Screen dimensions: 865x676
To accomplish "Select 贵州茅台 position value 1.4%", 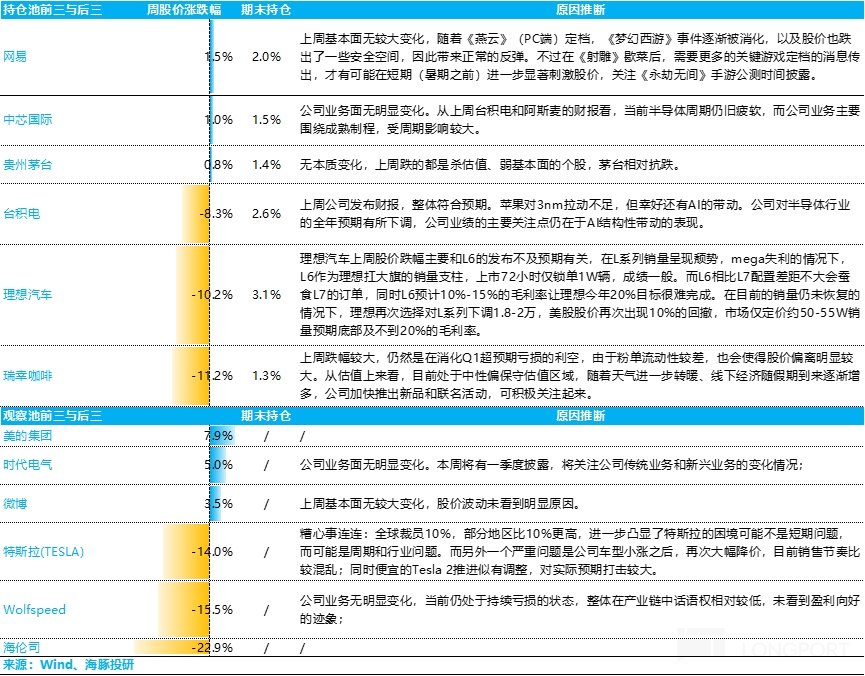I will 266,164.
